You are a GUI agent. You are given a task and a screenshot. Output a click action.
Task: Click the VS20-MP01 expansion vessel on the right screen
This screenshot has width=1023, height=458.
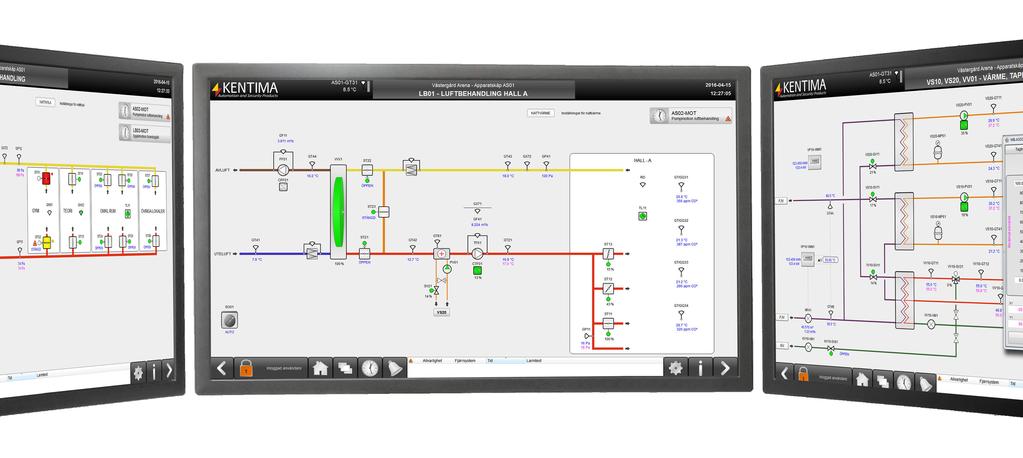pos(938,151)
